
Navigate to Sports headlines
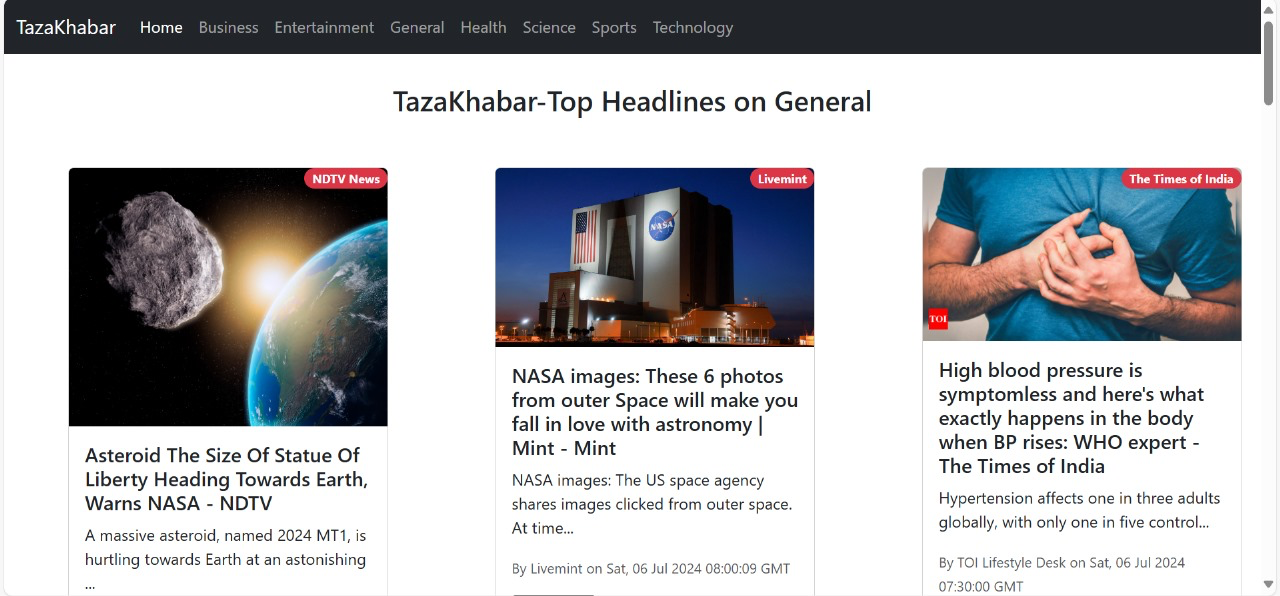tap(614, 27)
